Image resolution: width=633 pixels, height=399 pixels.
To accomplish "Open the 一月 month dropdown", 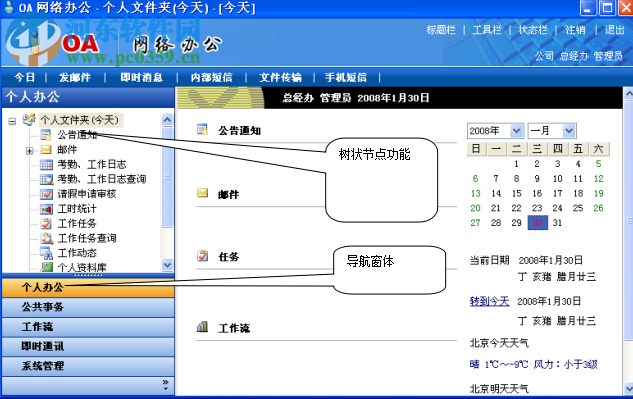I will 568,130.
